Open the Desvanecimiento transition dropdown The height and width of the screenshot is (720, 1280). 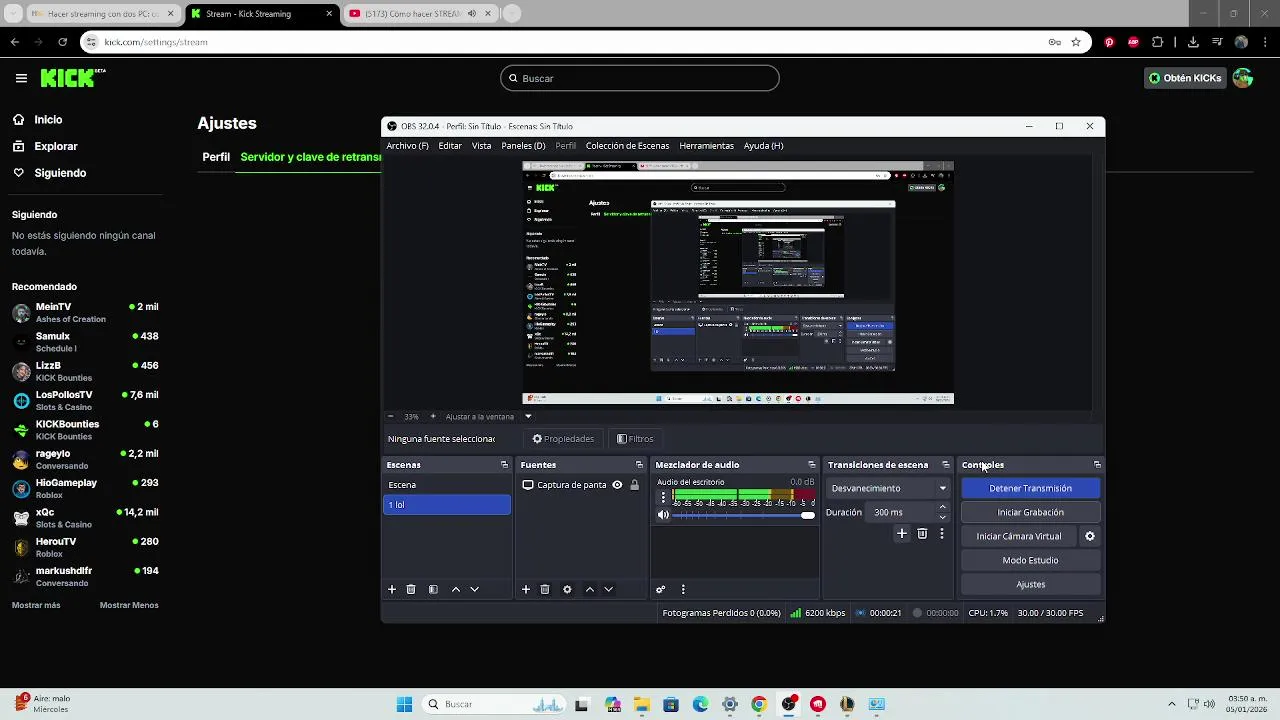pos(889,488)
